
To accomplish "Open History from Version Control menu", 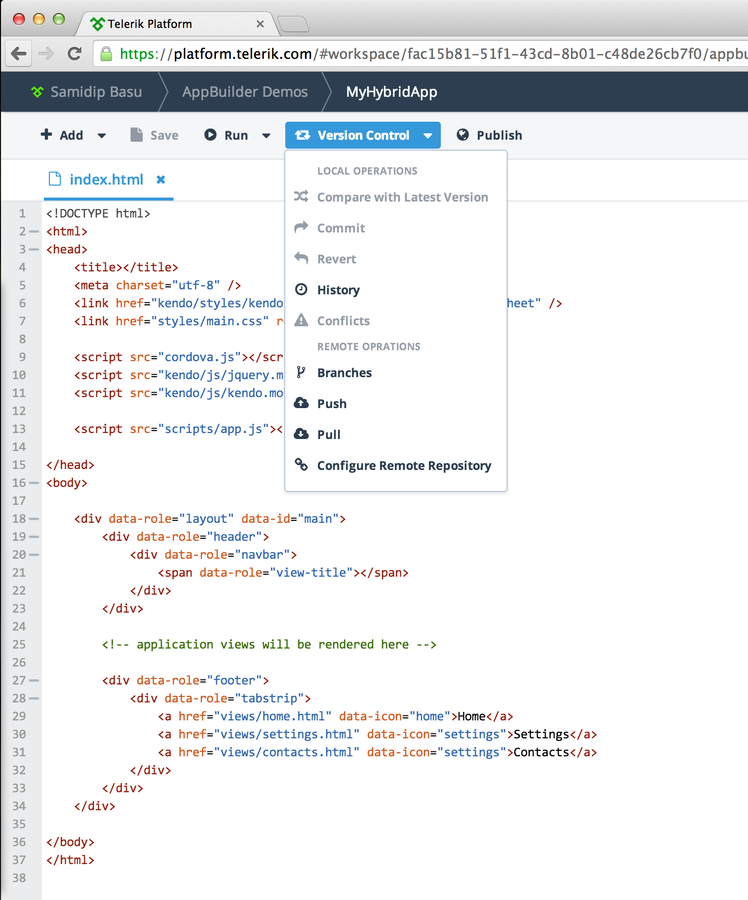I will (396, 290).
